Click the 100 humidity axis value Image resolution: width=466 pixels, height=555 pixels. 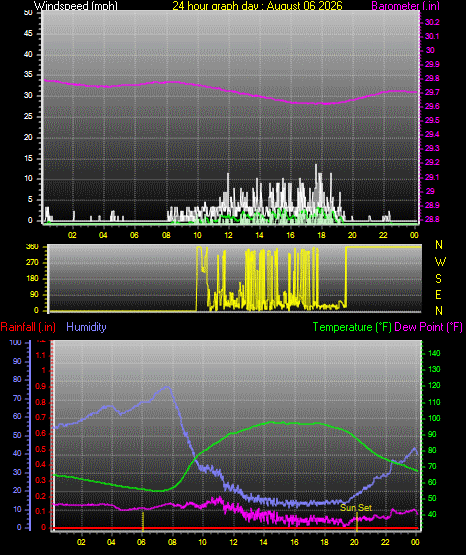(16, 342)
